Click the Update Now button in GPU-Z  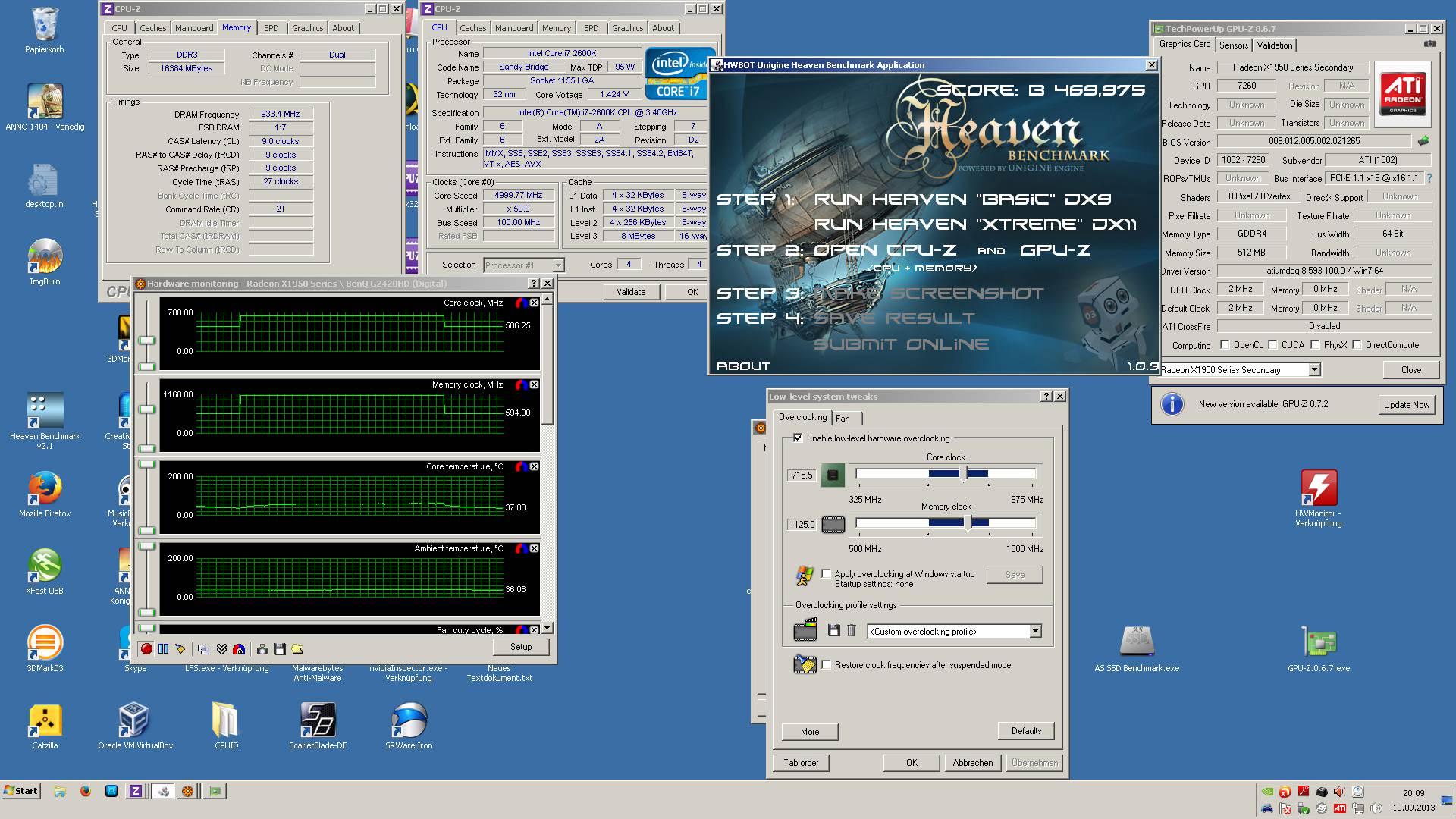coord(1407,405)
